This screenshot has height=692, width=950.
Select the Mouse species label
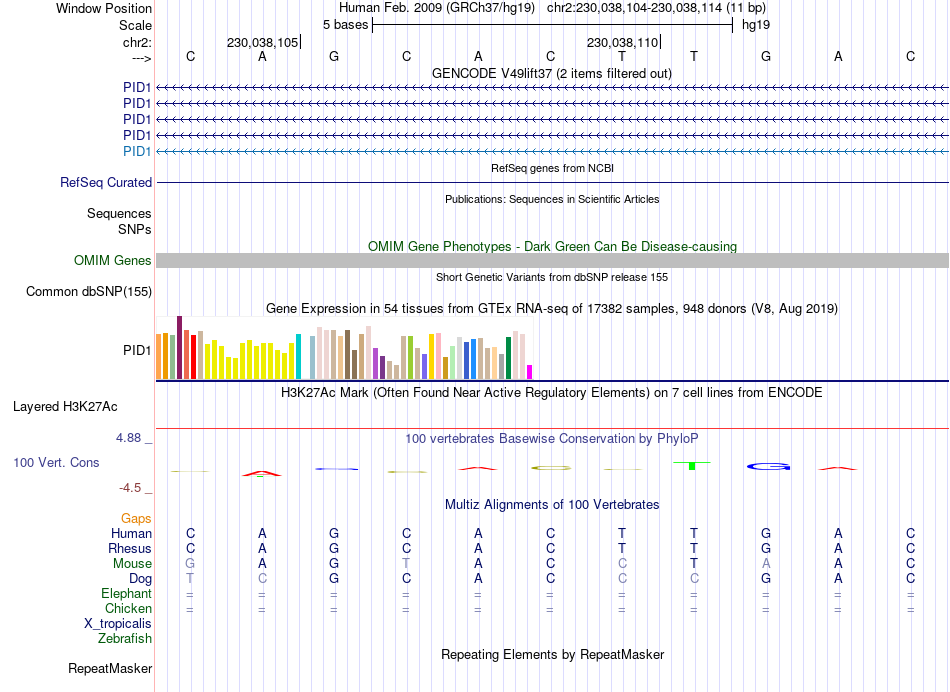coord(132,564)
